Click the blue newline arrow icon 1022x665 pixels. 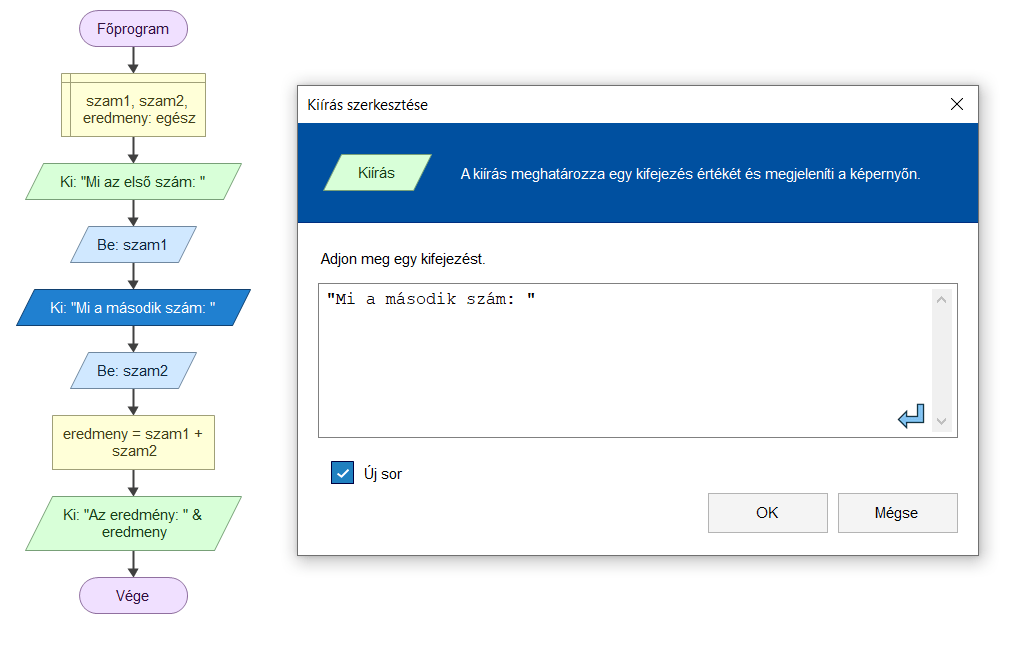[911, 416]
